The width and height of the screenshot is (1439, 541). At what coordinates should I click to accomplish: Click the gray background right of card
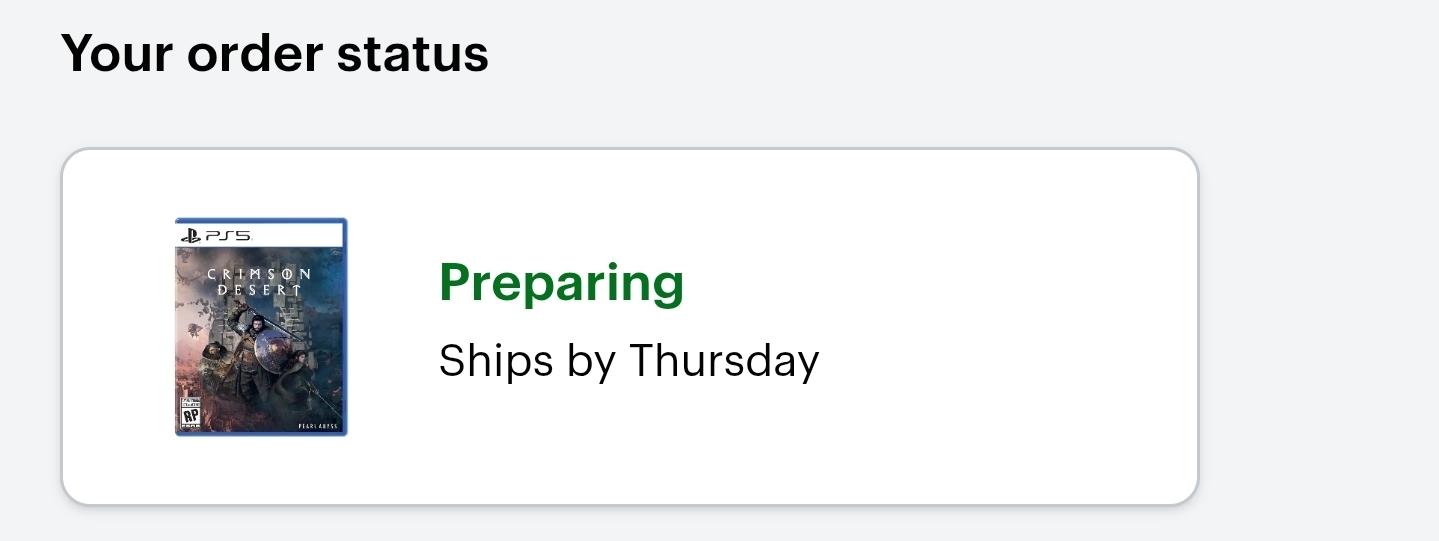(1320, 330)
